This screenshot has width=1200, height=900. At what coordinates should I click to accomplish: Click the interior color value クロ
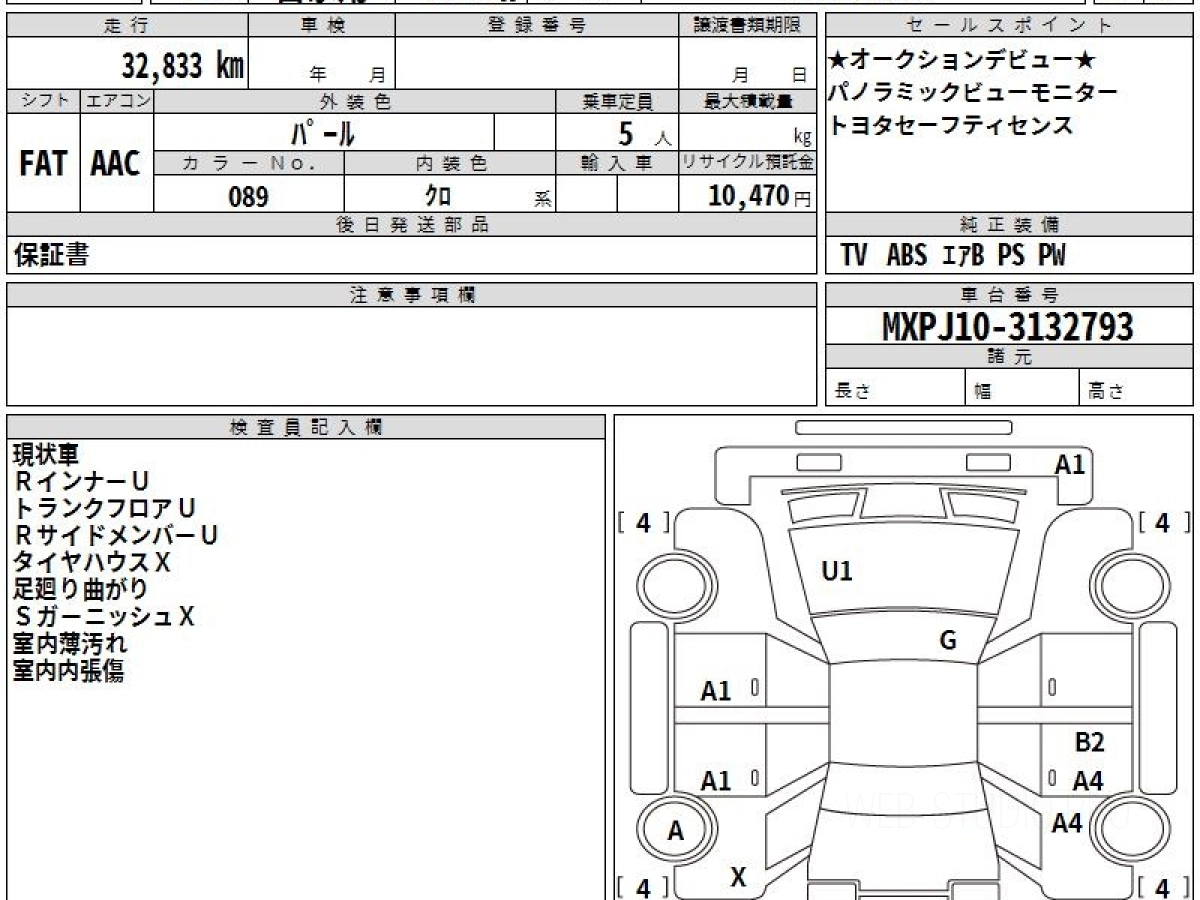(438, 196)
